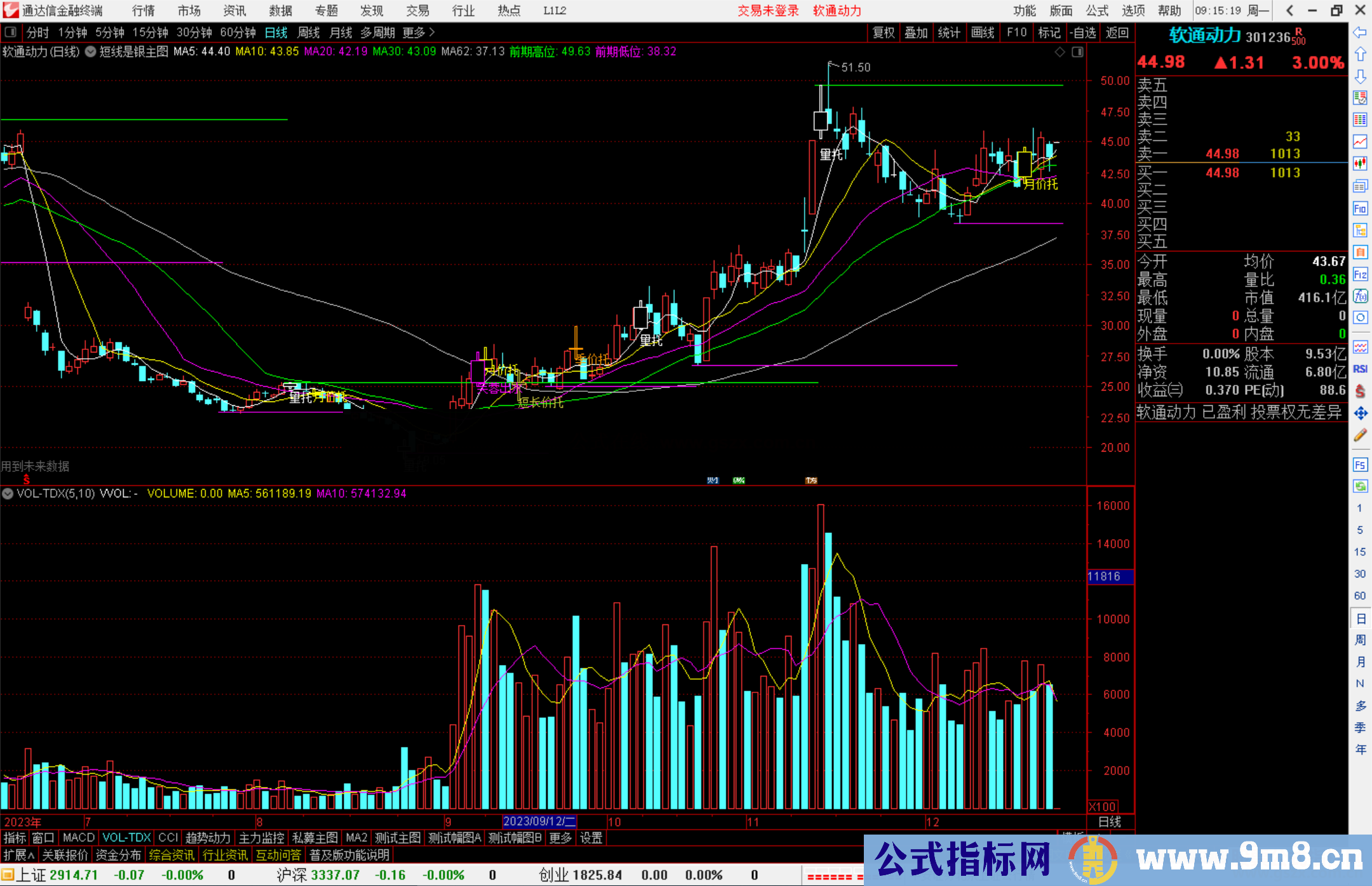The width and height of the screenshot is (1372, 886).
Task: Click the candlestick chart icon in sidebar
Action: point(1360,164)
